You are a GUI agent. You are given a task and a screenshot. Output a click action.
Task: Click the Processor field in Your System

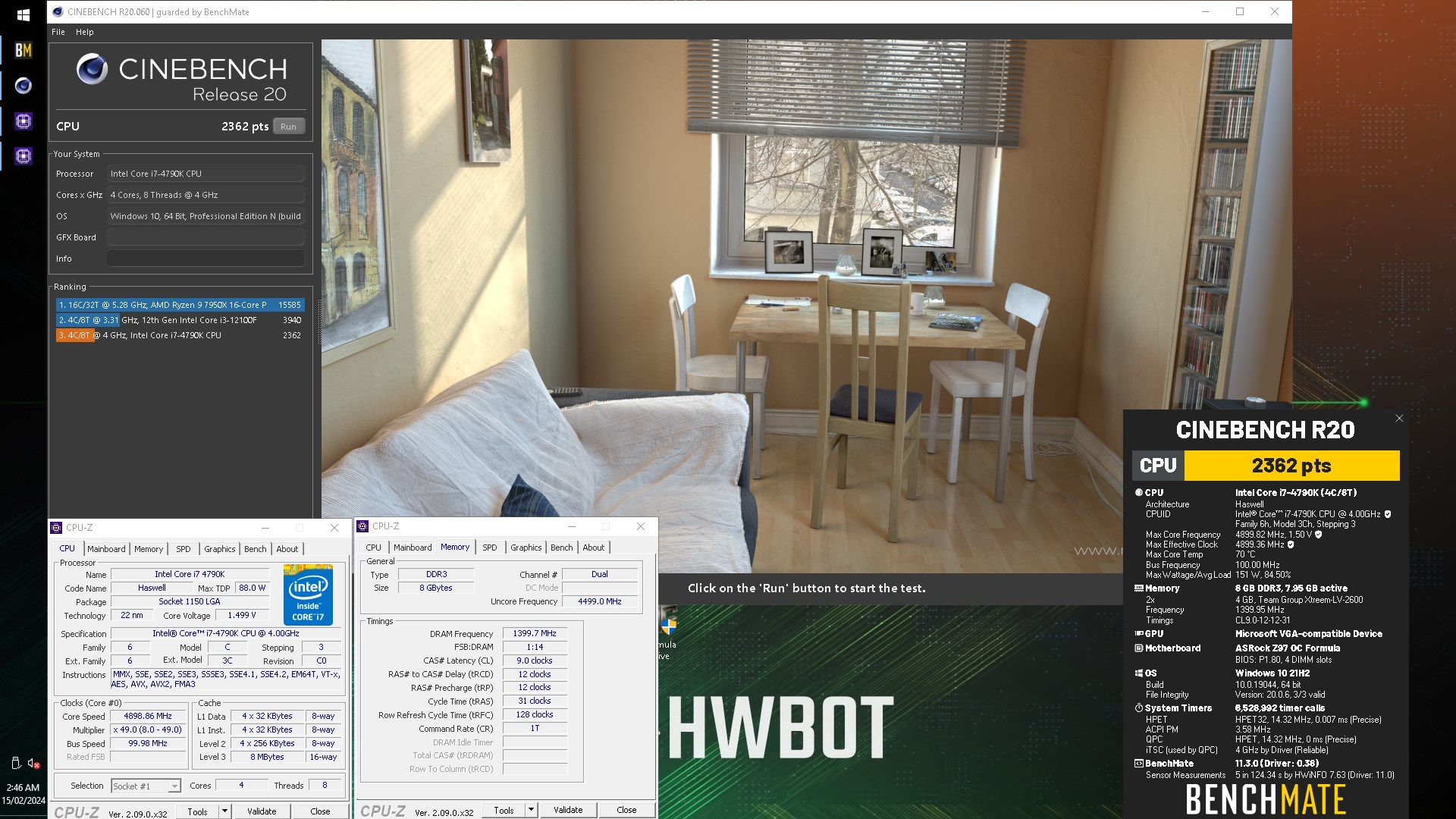206,174
